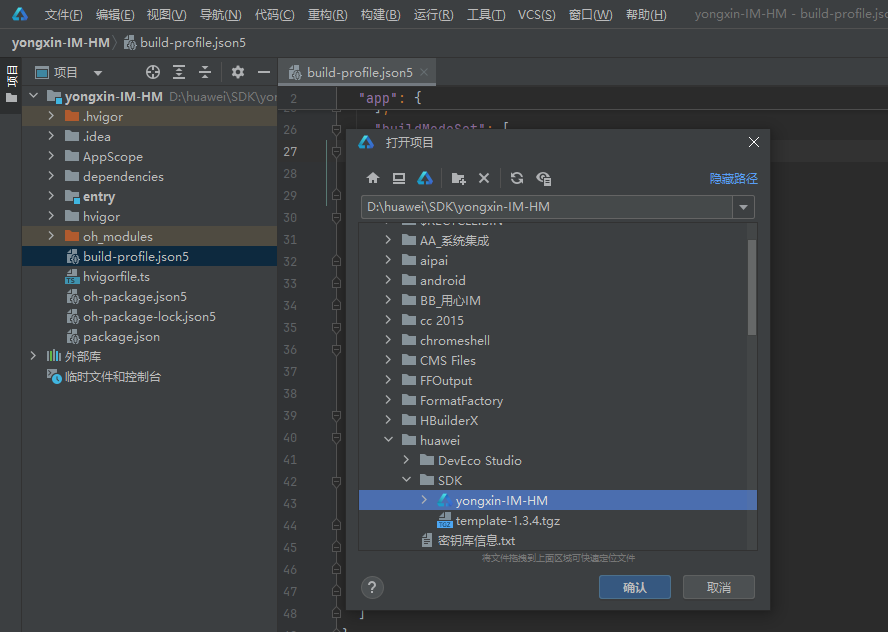
Task: Toggle fold marker at editor line 27
Action: [336, 152]
